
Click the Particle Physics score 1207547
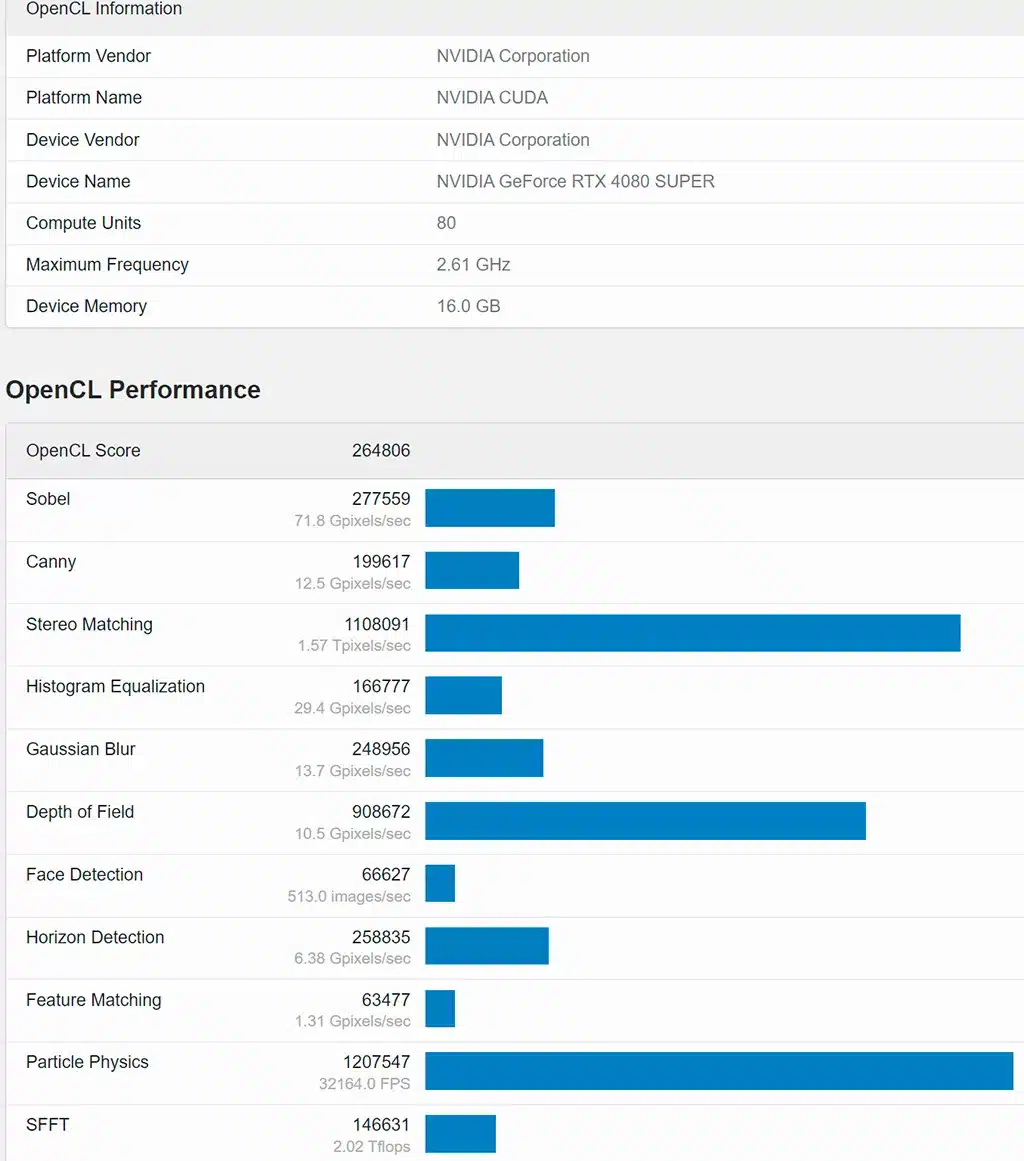(377, 1062)
